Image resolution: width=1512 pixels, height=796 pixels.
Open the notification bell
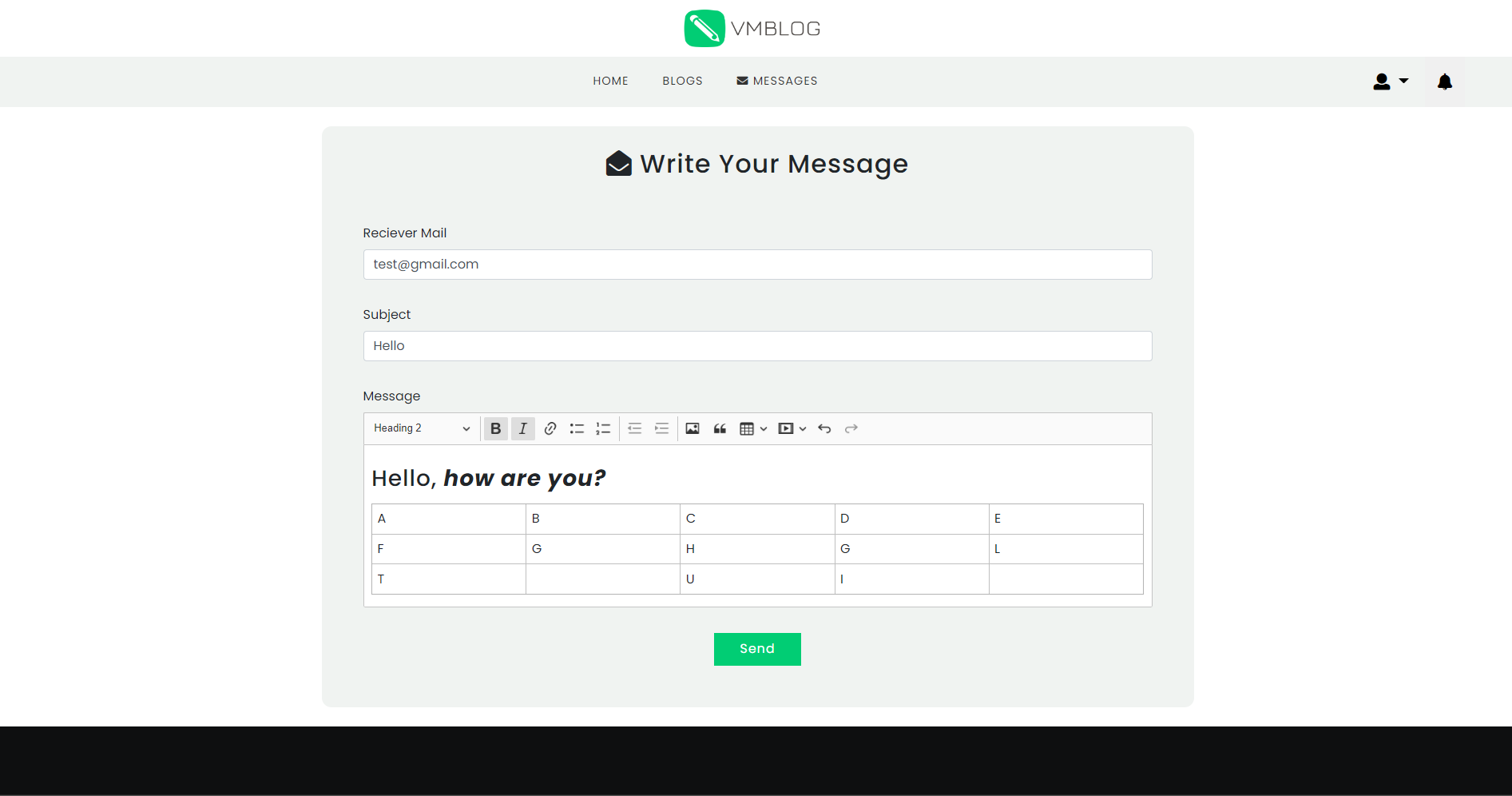pos(1445,81)
